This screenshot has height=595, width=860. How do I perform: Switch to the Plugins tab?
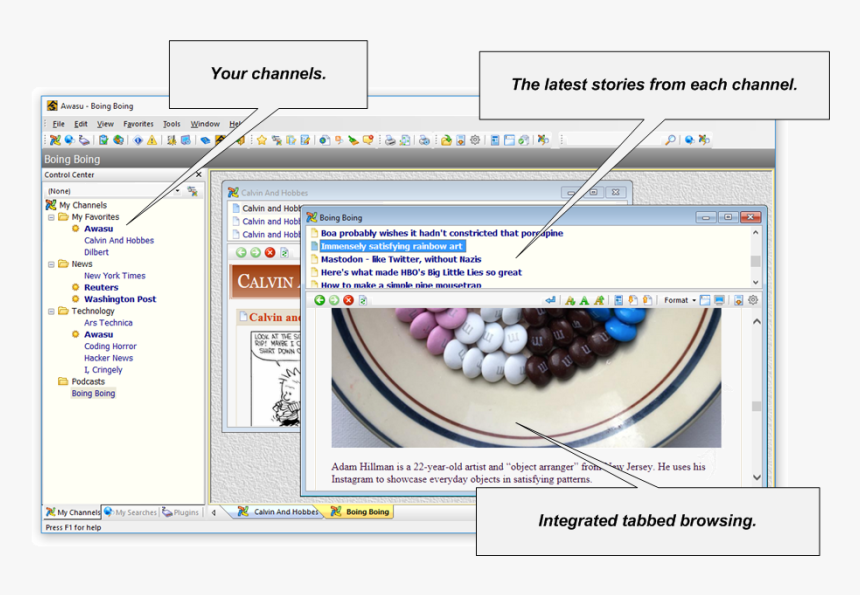(x=180, y=512)
